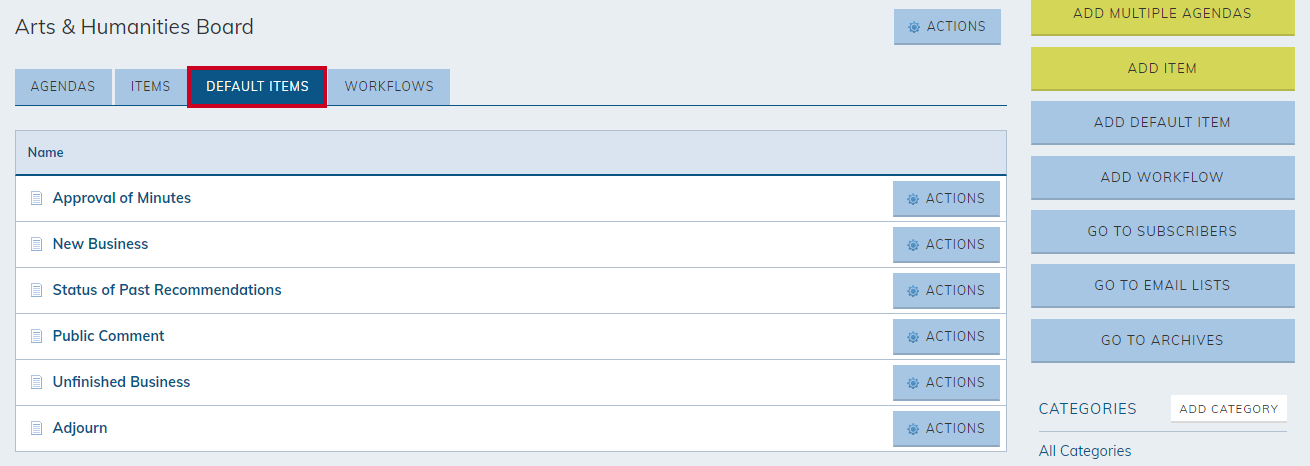Open the Workflows tab

[x=389, y=87]
